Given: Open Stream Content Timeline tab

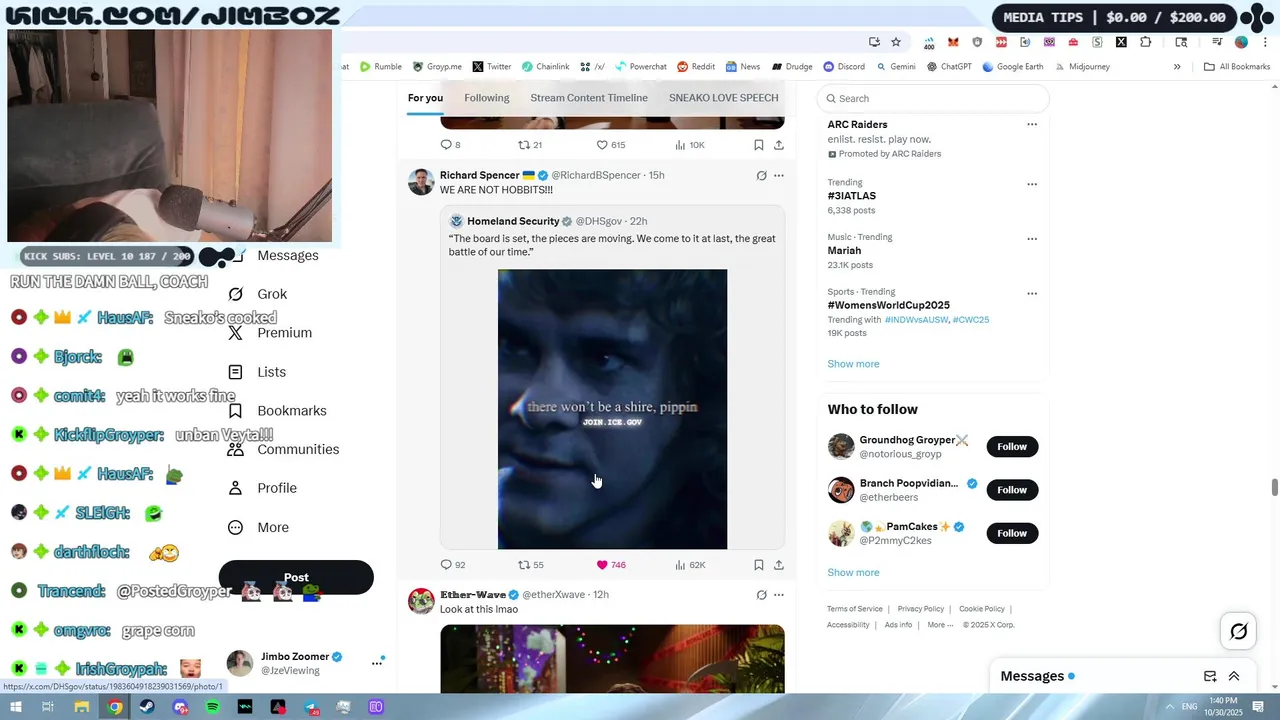Looking at the screenshot, I should pos(589,98).
